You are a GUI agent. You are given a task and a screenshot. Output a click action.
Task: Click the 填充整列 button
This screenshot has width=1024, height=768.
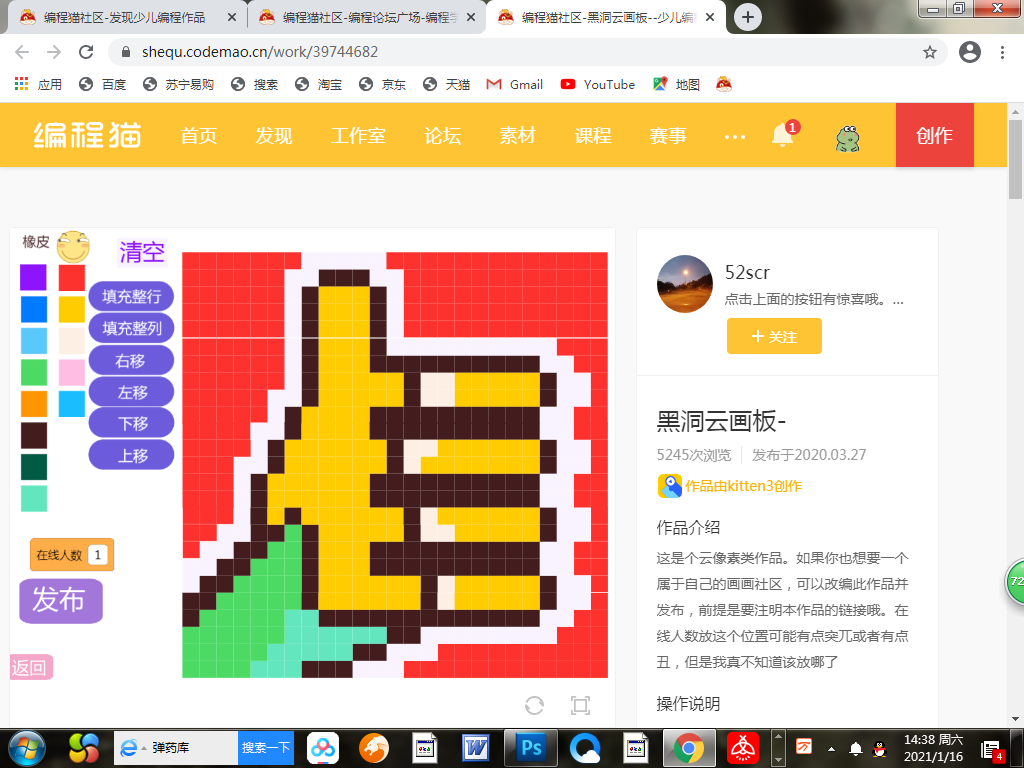pos(131,328)
